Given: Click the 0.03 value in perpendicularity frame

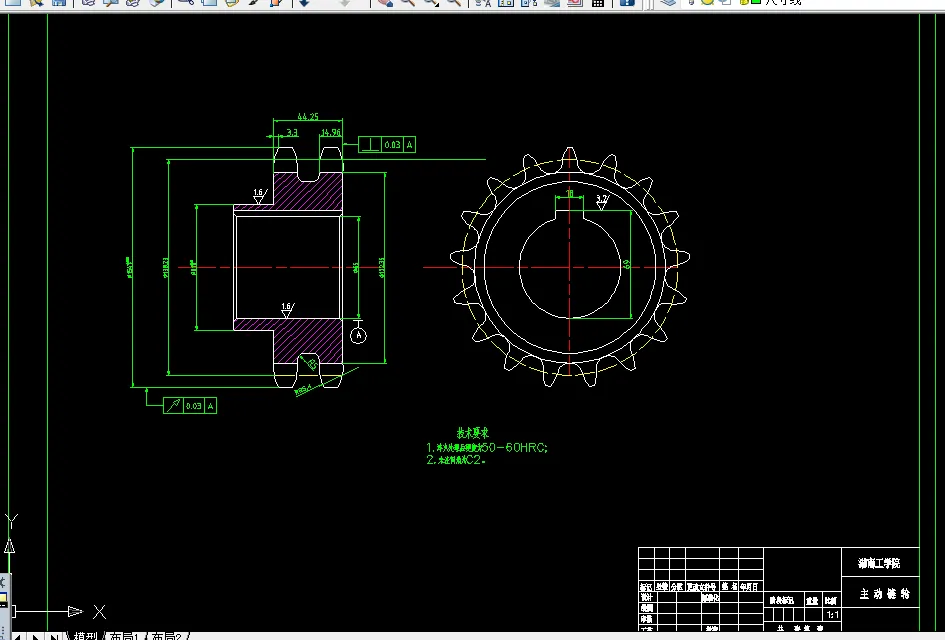Looking at the screenshot, I should [392, 145].
